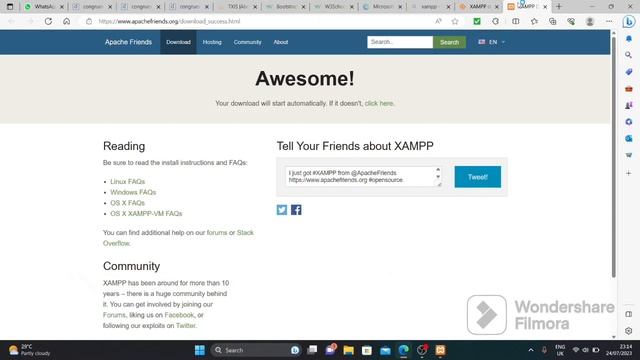Open Microsoft Edge from taskbar
This screenshot has width=640, height=360.
click(404, 350)
